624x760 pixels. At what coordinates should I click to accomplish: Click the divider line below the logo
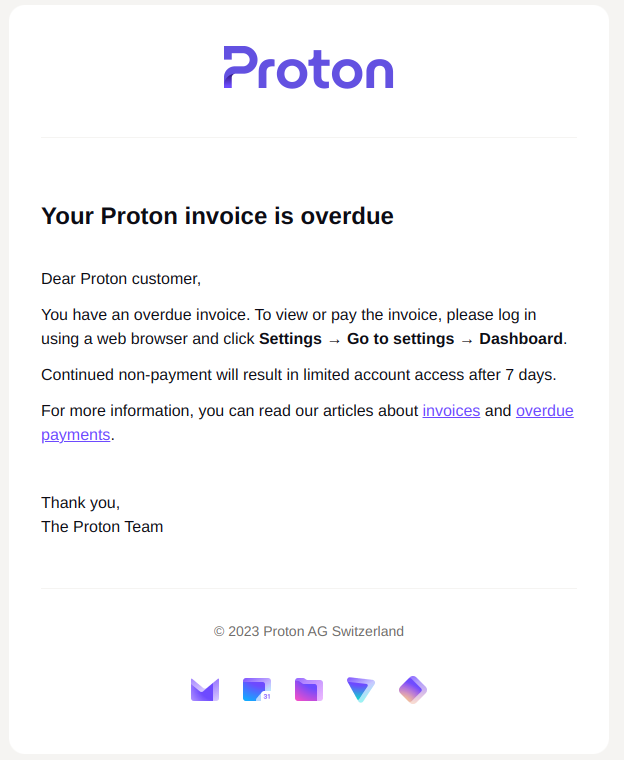pos(308,137)
